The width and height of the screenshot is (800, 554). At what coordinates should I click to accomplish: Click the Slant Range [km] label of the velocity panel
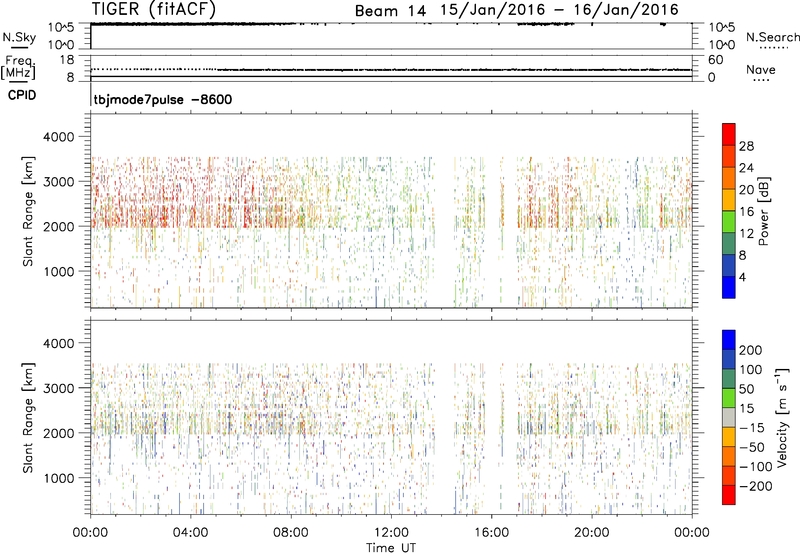(28, 417)
